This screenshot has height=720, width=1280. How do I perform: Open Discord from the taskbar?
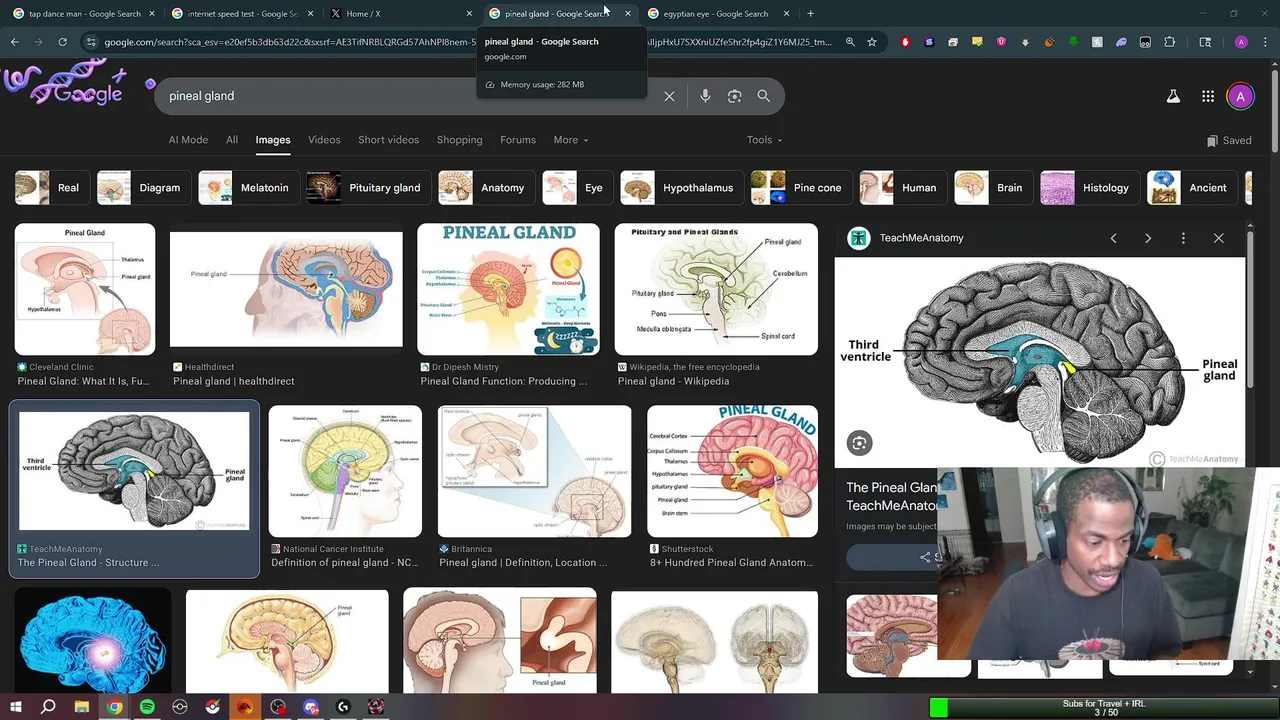(x=310, y=707)
